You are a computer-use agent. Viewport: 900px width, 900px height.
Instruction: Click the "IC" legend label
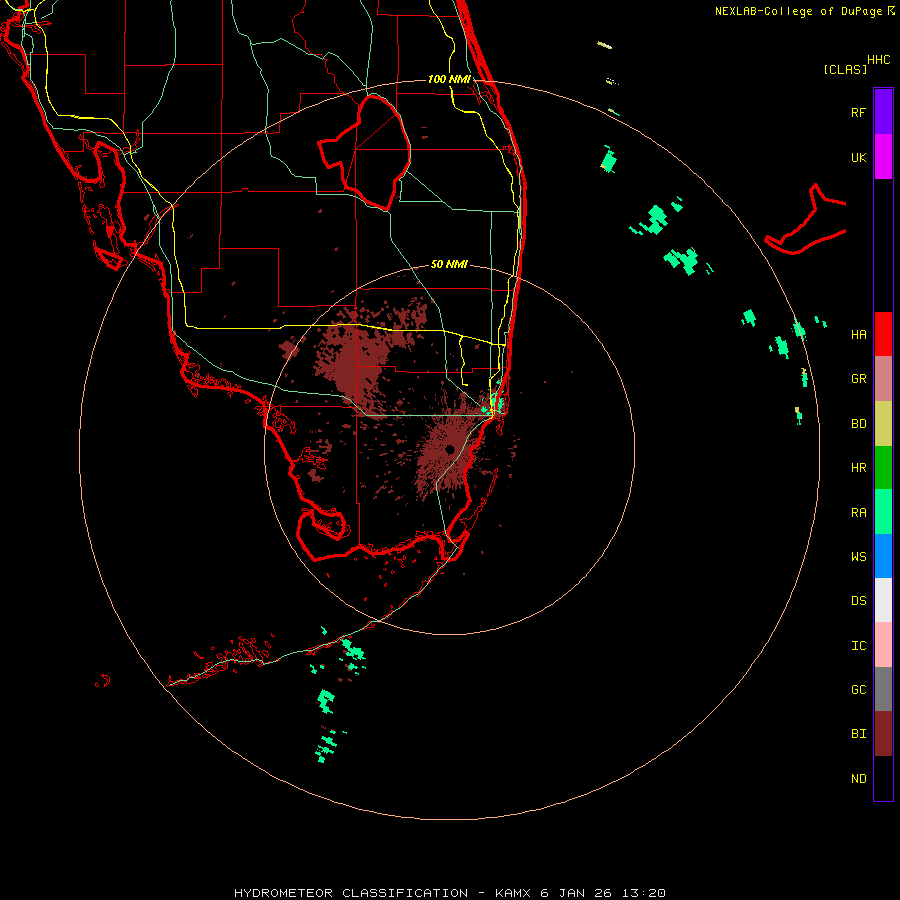click(x=858, y=646)
